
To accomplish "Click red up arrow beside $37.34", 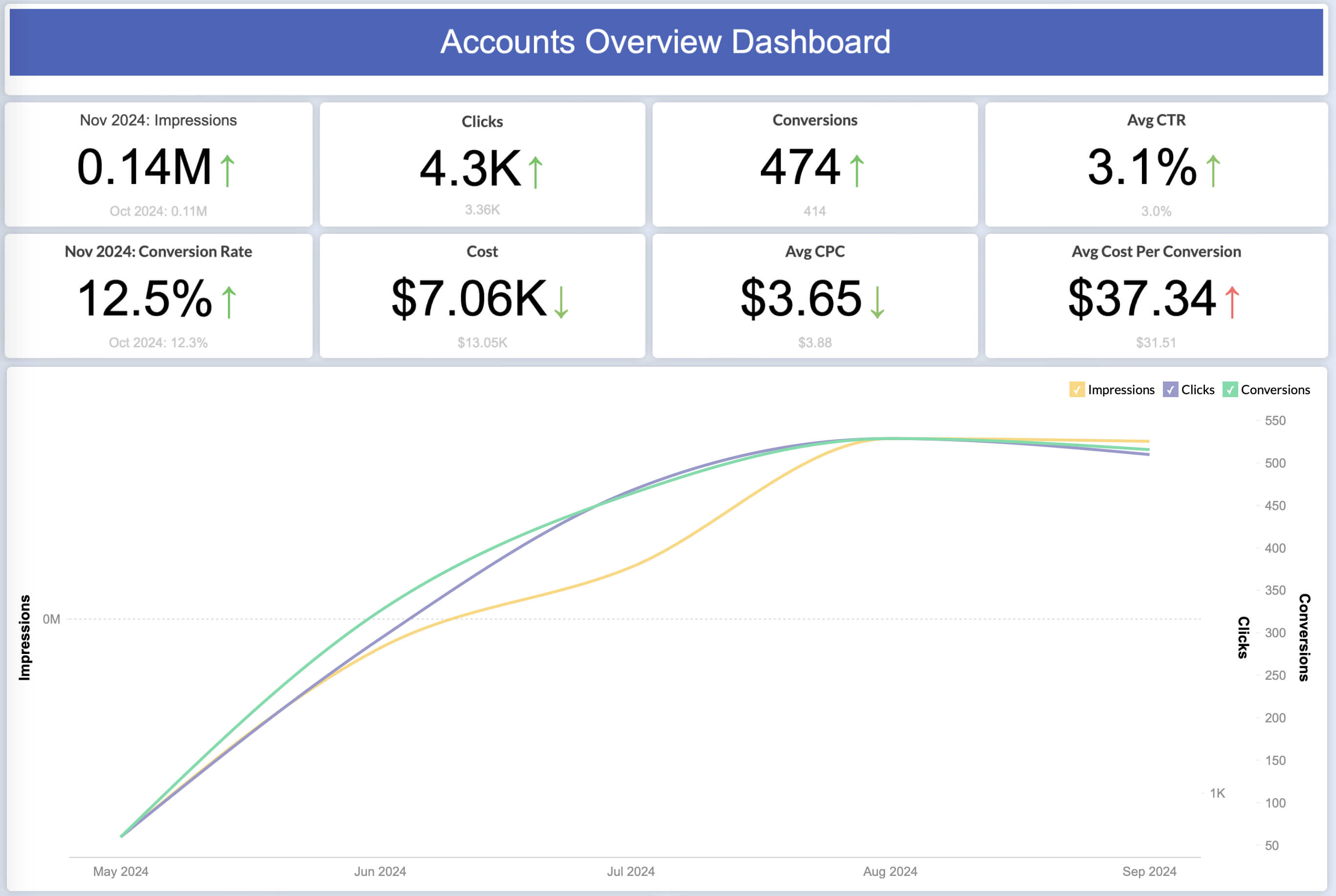I will pos(1232,302).
